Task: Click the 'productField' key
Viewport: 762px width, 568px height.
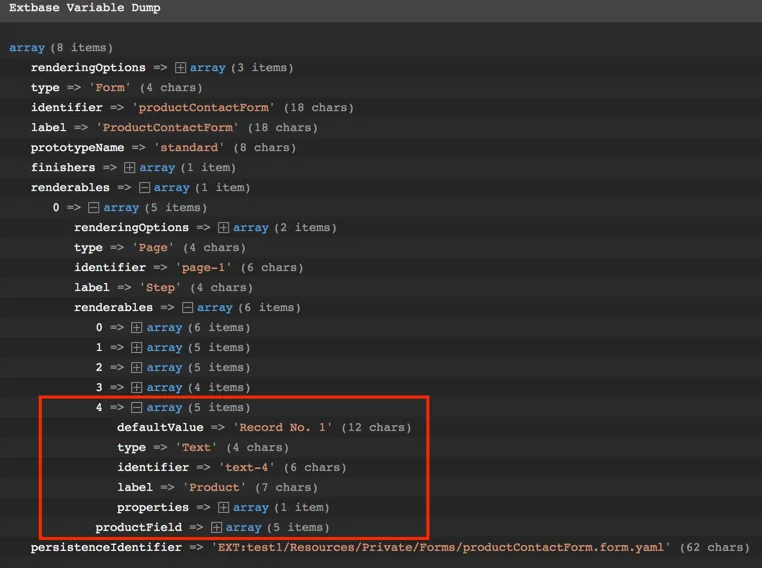Action: point(139,527)
